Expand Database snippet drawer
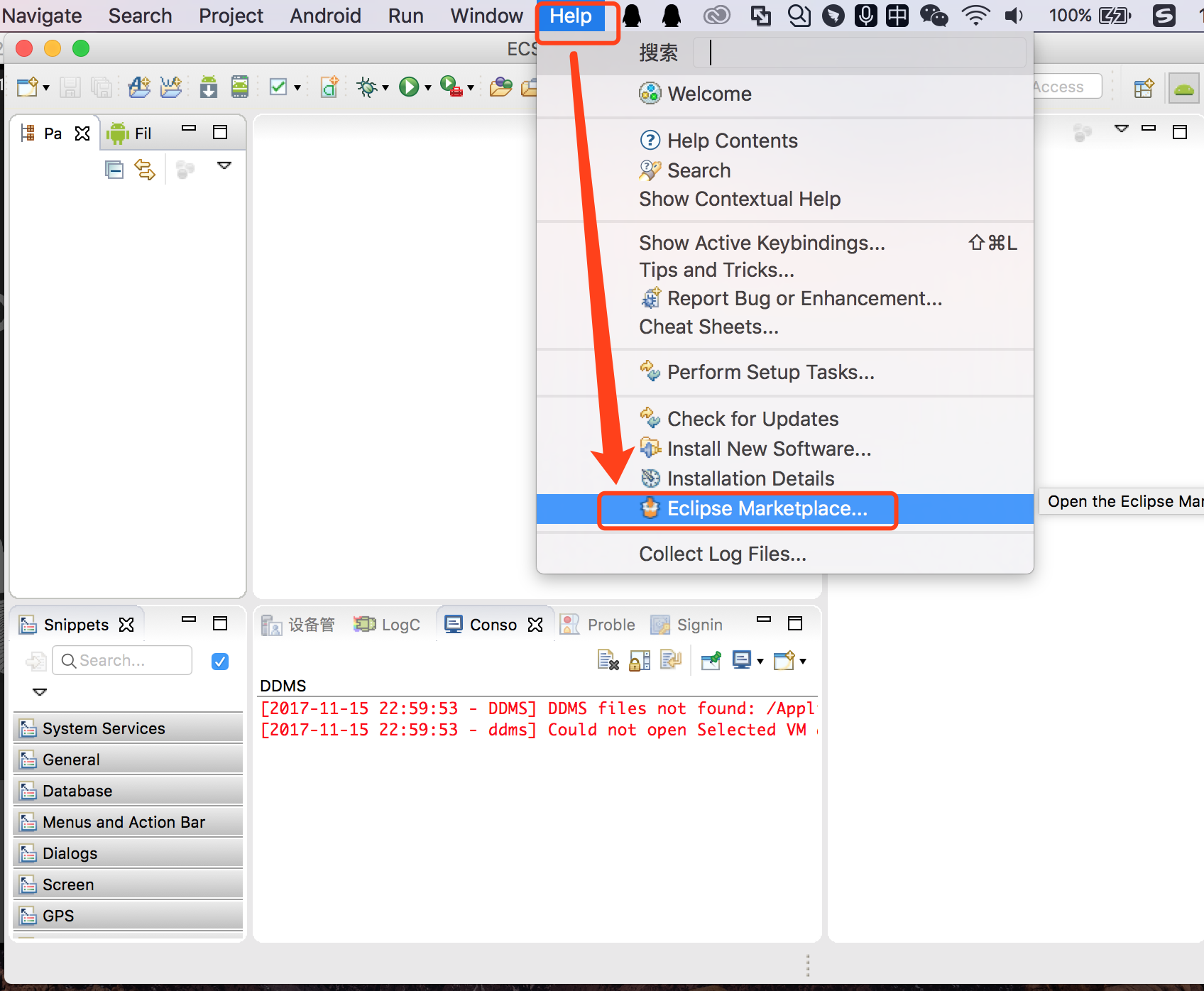This screenshot has height=991, width=1204. tap(128, 791)
